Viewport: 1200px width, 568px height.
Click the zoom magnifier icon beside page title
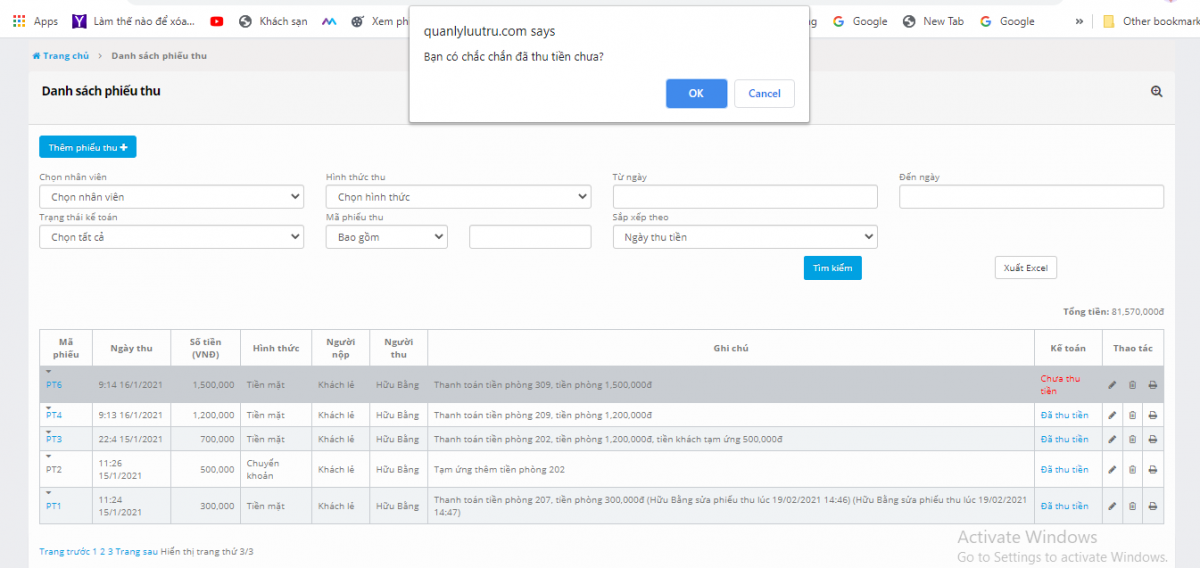pos(1156,91)
